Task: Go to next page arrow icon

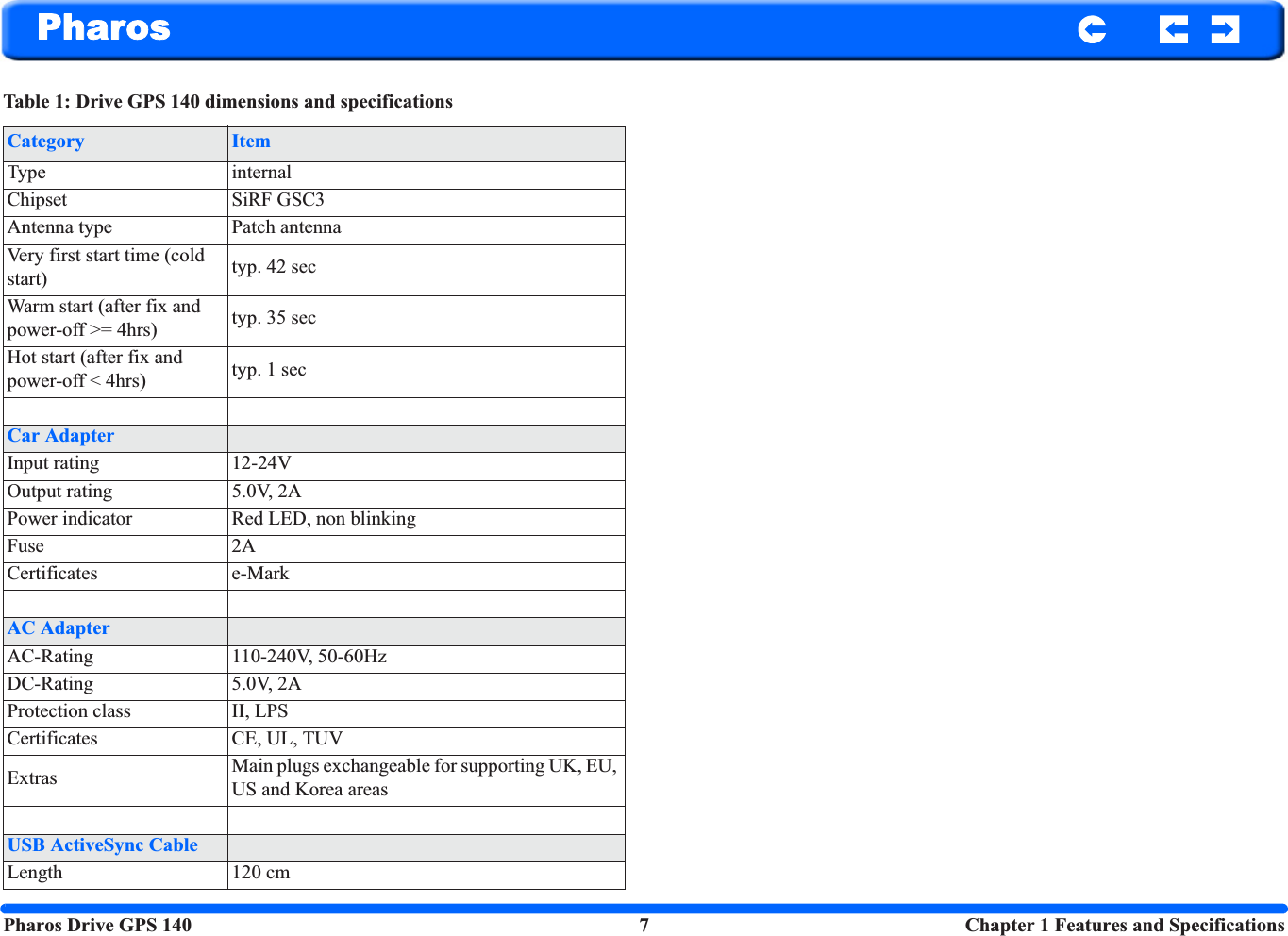Action: click(1225, 30)
